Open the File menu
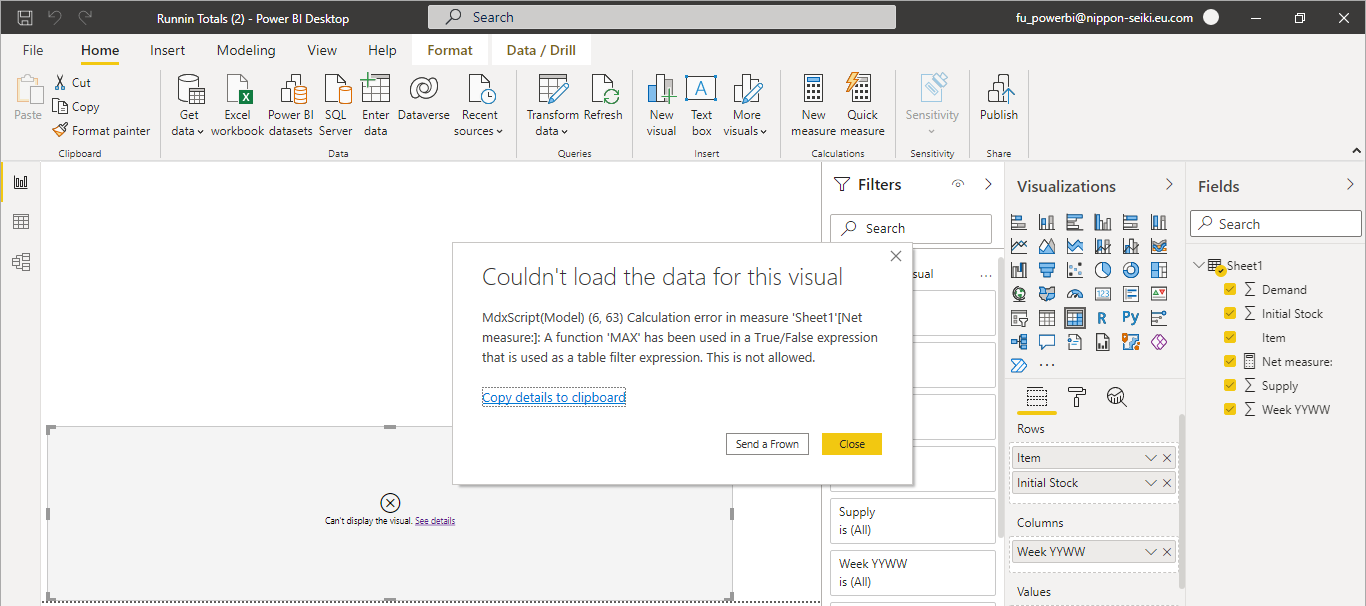 coord(33,50)
